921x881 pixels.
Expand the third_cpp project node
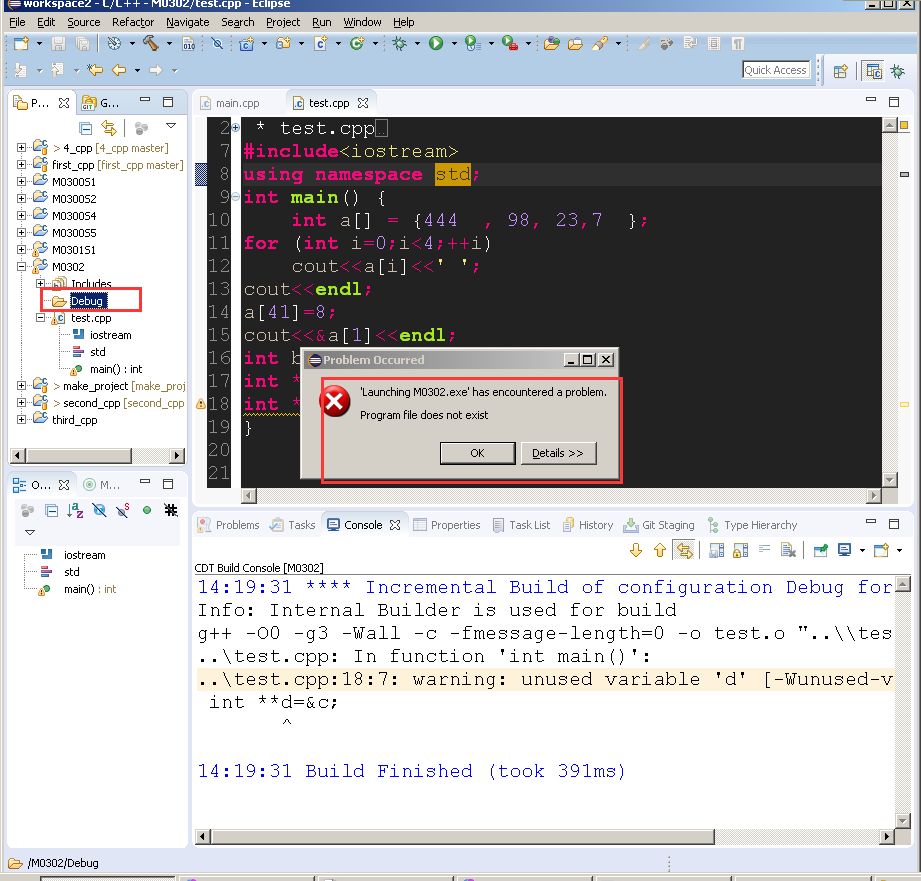point(22,420)
